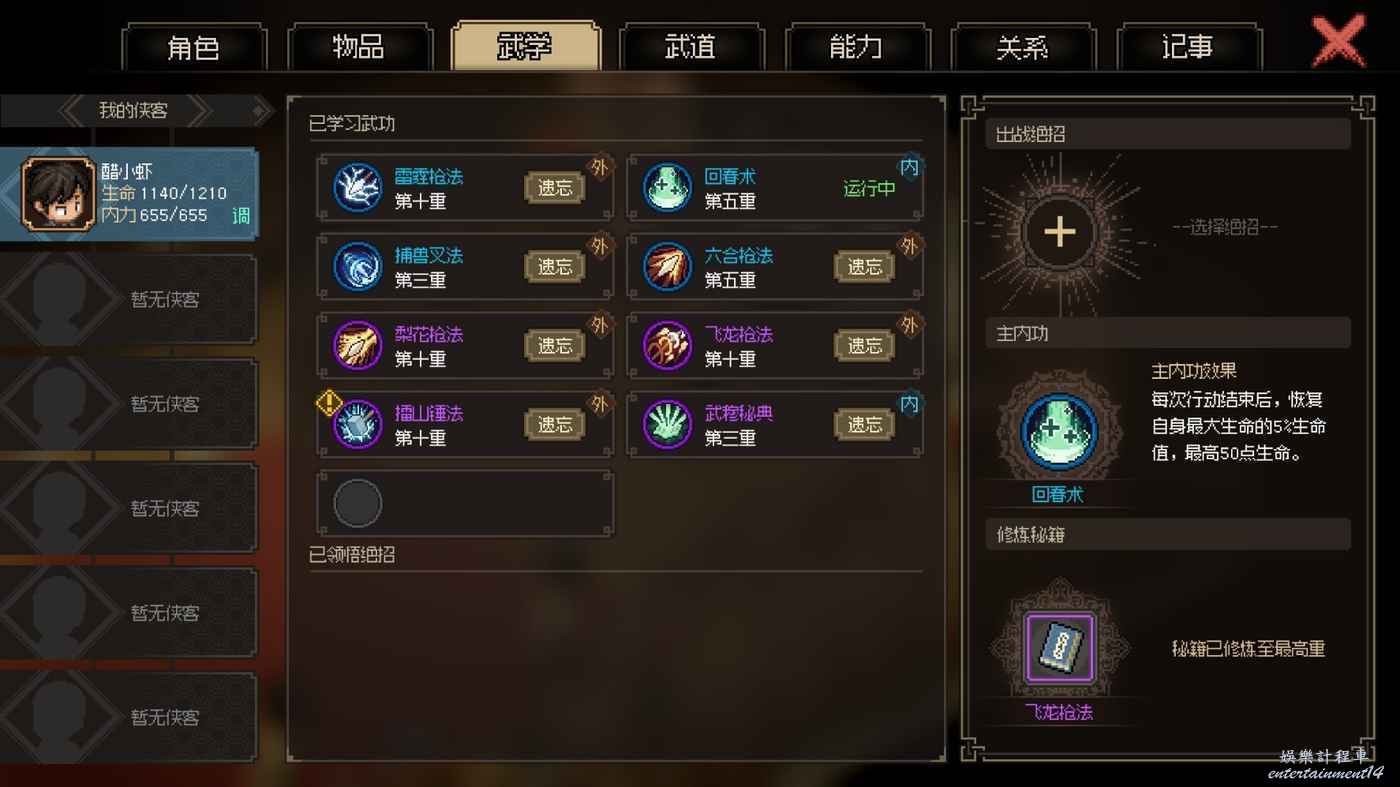Viewport: 1400px width, 787px height.
Task: Select the 武穆秘典 skill icon
Action: 667,425
